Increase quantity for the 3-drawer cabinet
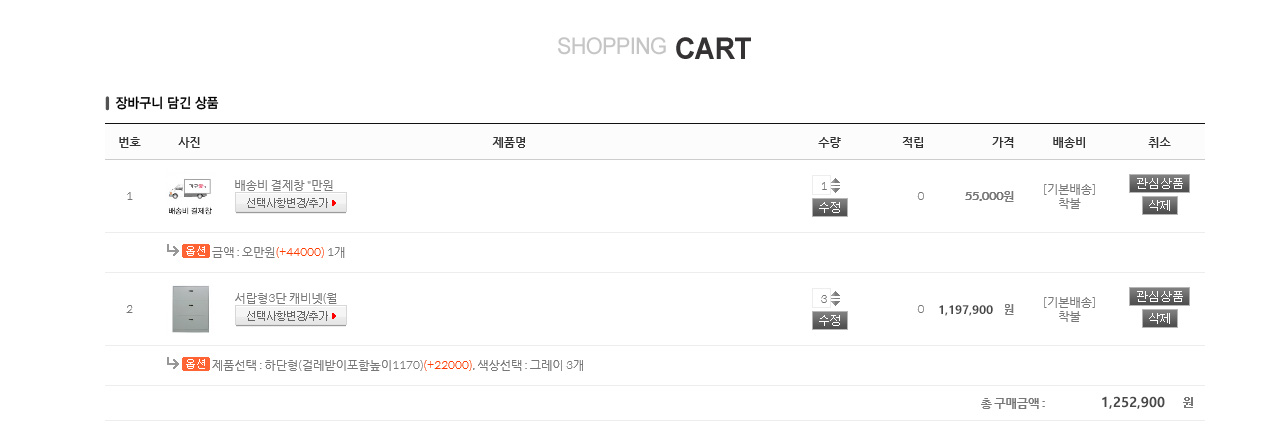The width and height of the screenshot is (1278, 431). (x=836, y=294)
